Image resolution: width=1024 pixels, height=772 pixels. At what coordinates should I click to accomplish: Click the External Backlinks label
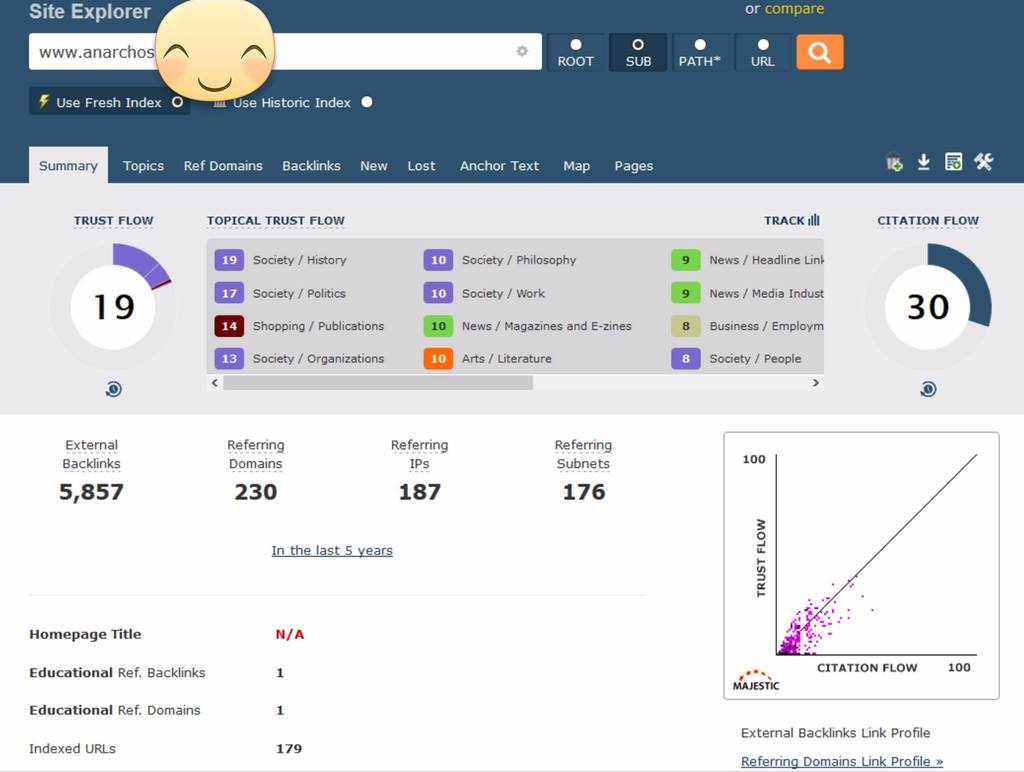click(91, 454)
